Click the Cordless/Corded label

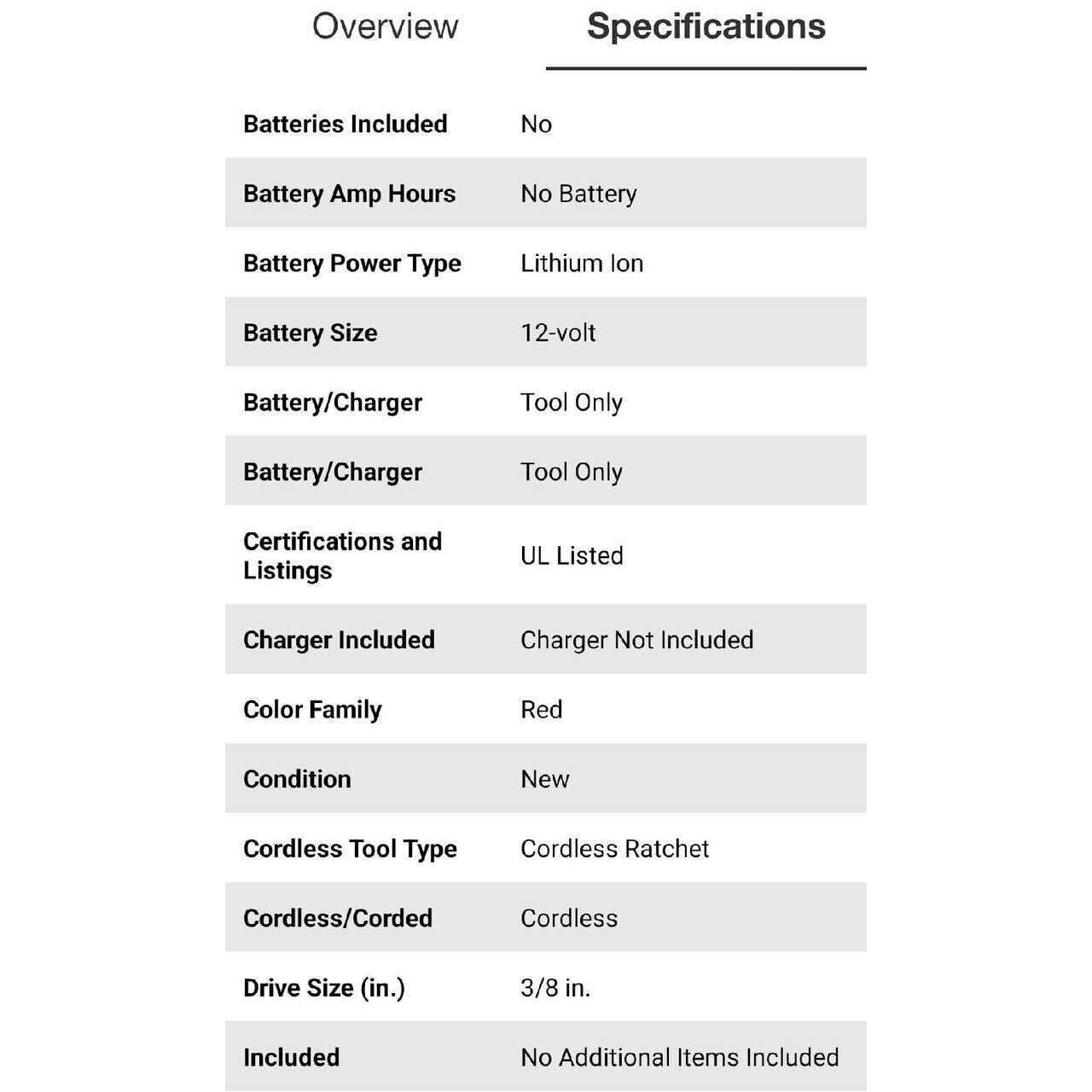(x=338, y=918)
